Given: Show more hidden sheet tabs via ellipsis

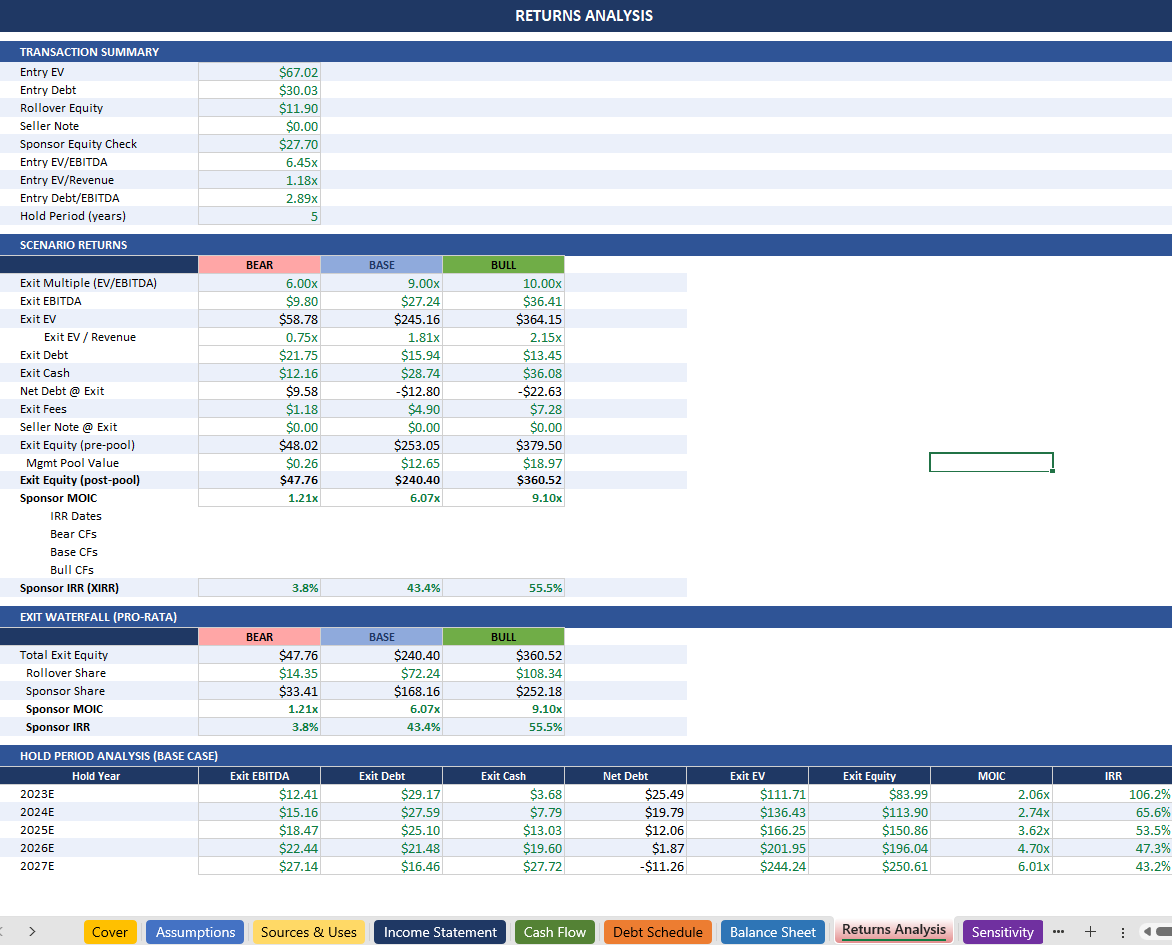Looking at the screenshot, I should coord(1058,932).
